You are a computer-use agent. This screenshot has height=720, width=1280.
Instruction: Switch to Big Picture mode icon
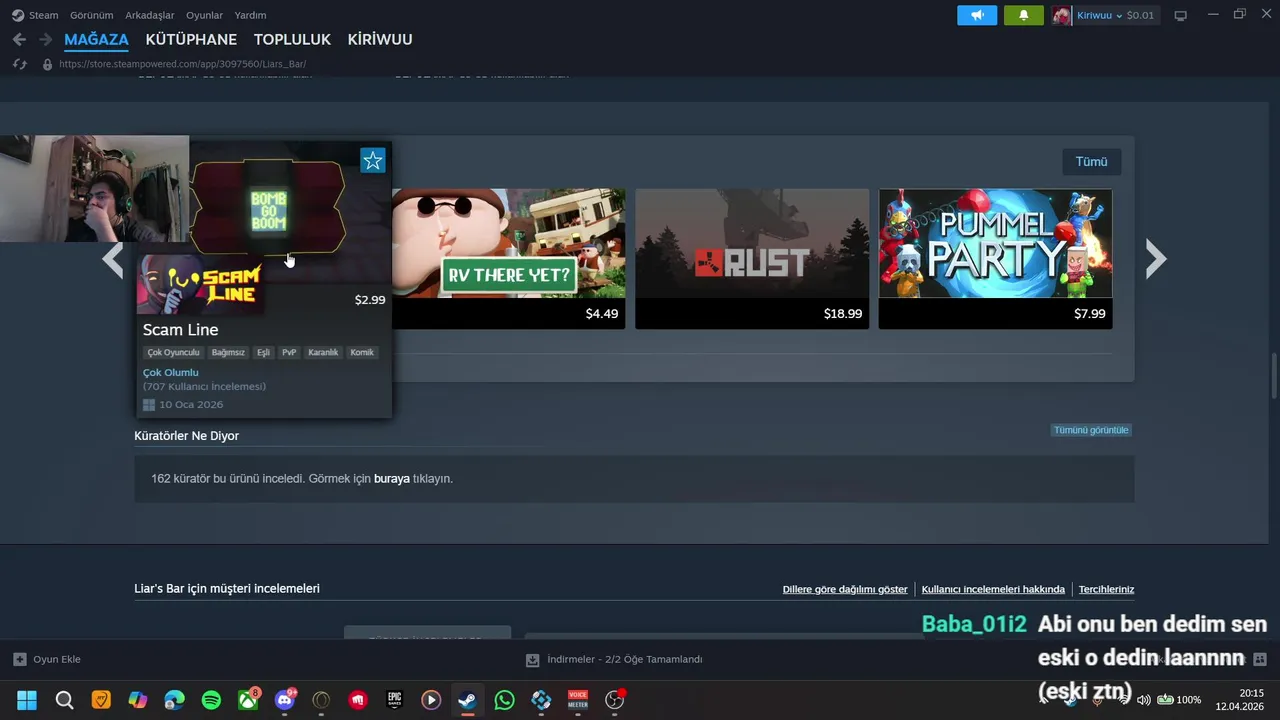pyautogui.click(x=1180, y=15)
